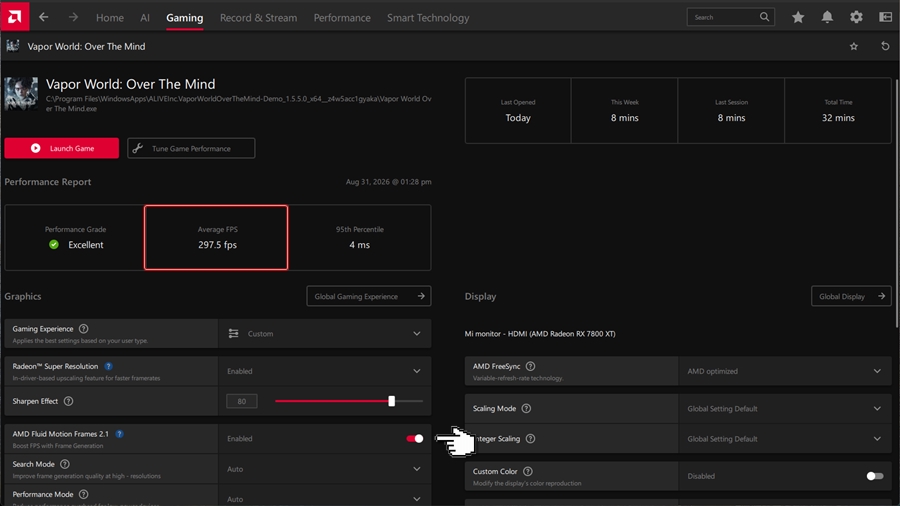Click the search magnifier icon

[x=765, y=17]
